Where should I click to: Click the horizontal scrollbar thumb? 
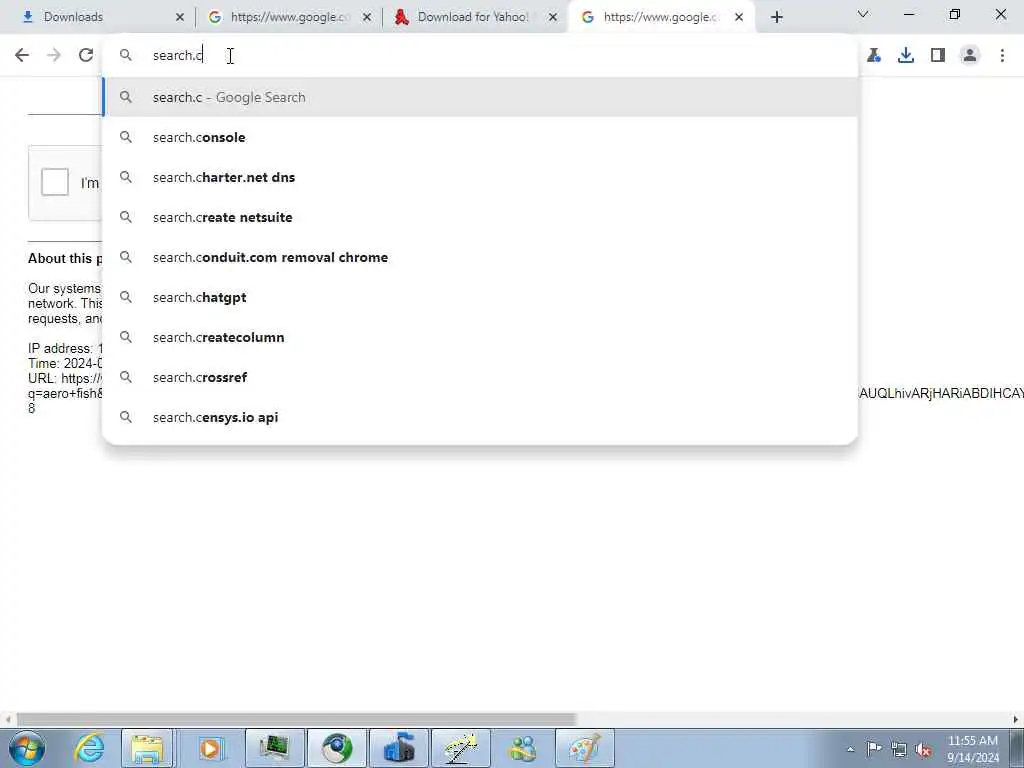point(296,719)
